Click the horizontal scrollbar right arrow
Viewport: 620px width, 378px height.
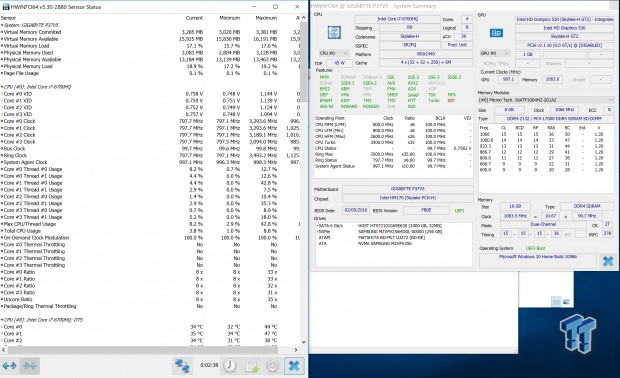(296, 350)
